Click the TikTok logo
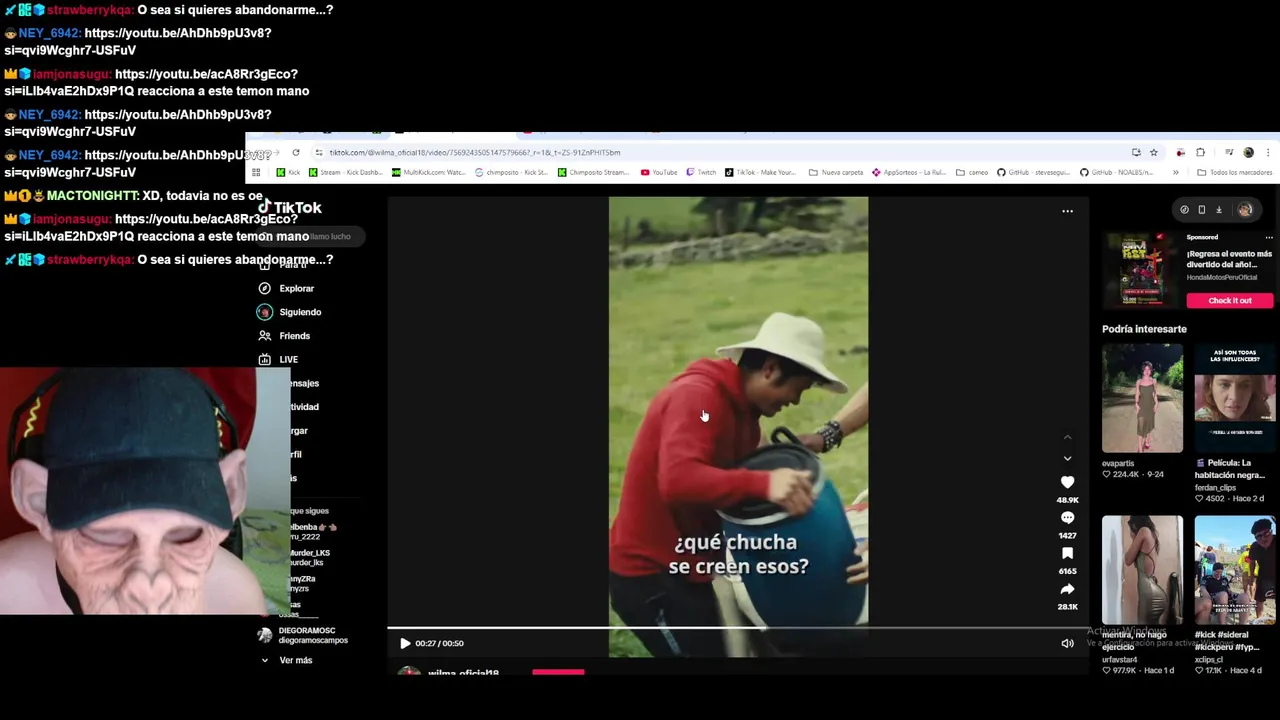The image size is (1280, 720). pos(290,207)
